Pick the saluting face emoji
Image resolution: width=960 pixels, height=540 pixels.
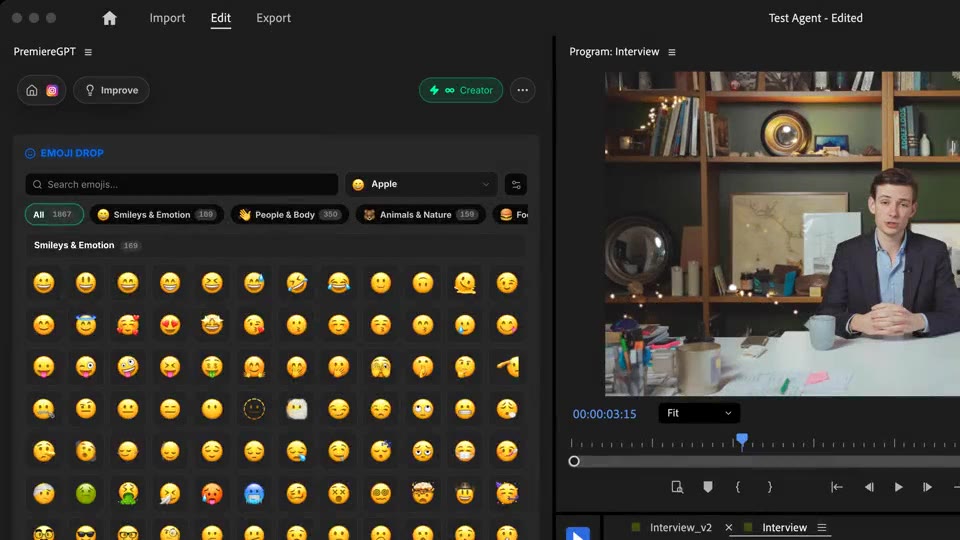507,367
